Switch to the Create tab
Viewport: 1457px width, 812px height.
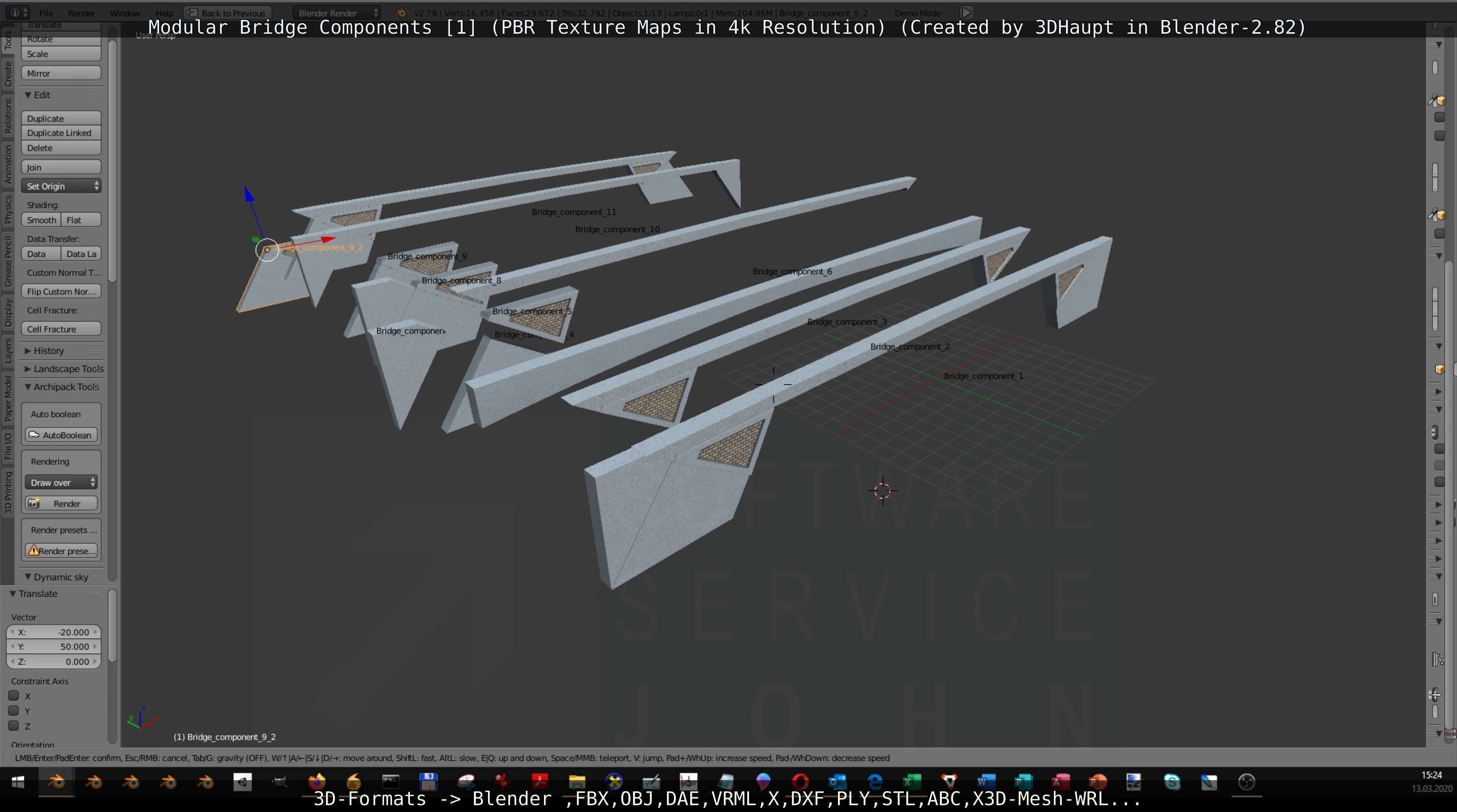[x=8, y=74]
